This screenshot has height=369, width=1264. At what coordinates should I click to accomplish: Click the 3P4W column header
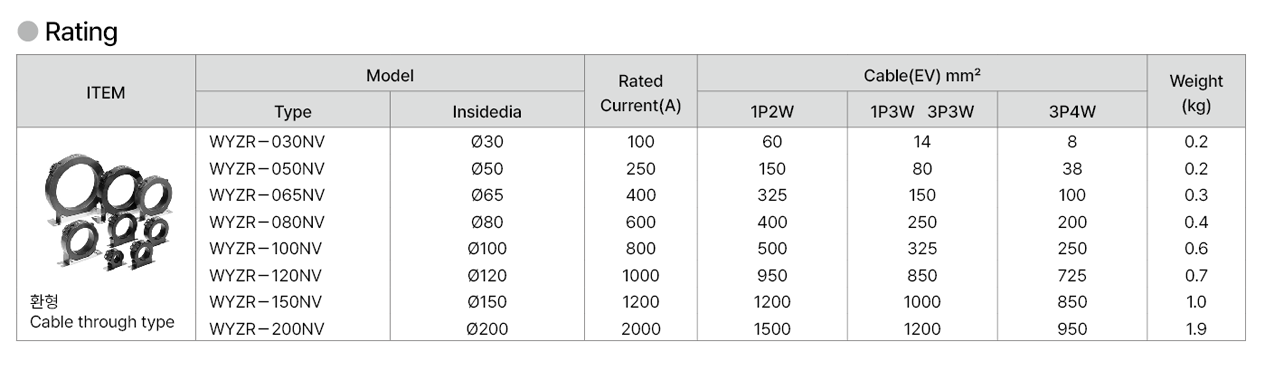click(x=1072, y=112)
